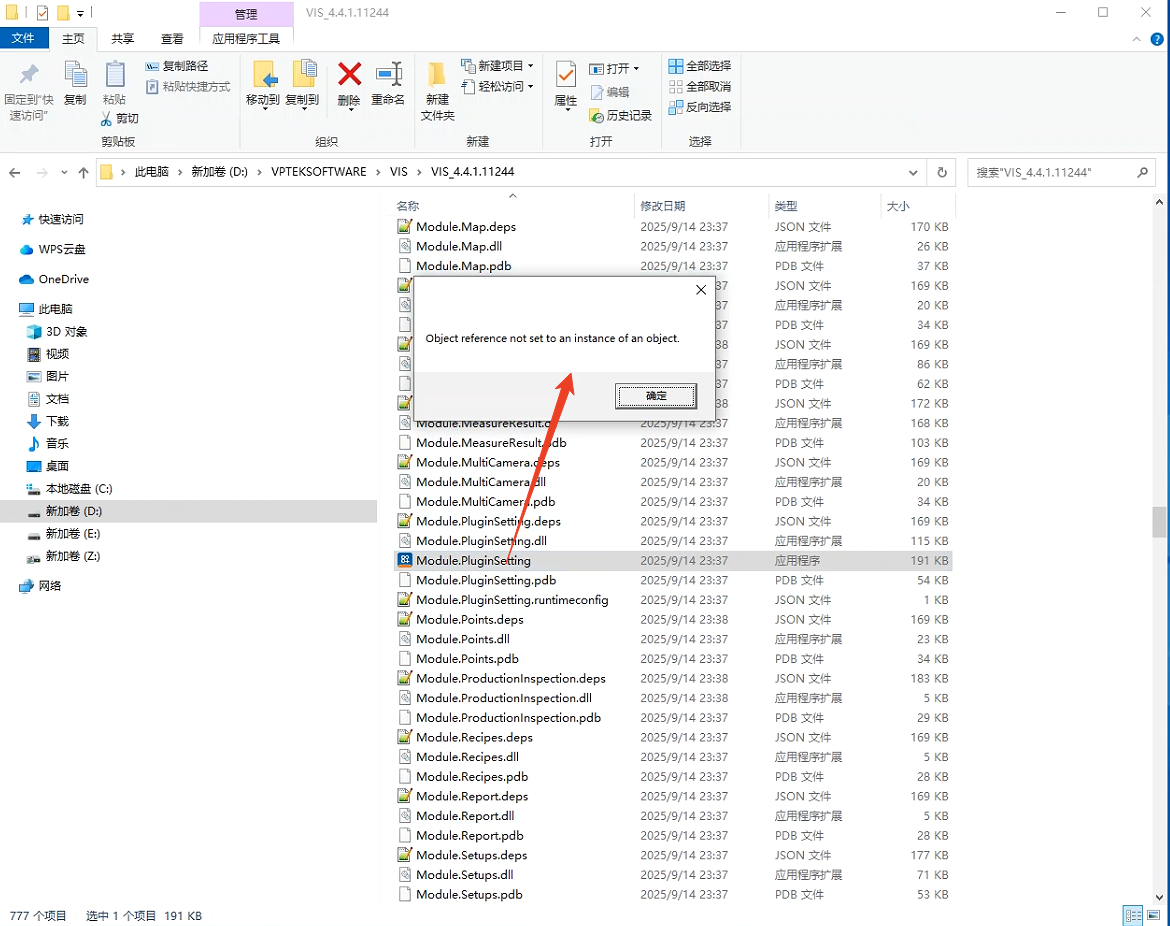Open the address bar history dropdown

913,172
